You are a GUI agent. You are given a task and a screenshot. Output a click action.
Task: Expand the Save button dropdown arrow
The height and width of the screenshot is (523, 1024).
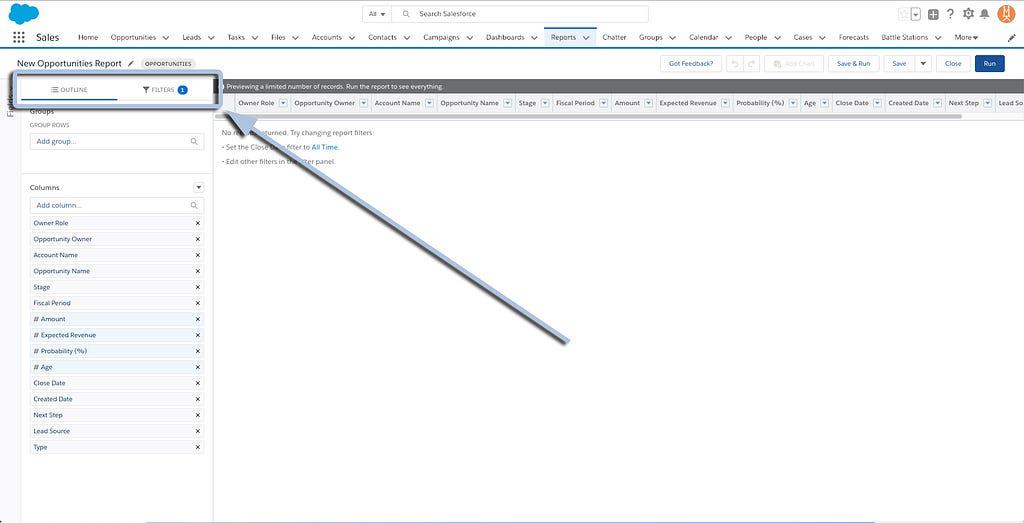pos(923,63)
